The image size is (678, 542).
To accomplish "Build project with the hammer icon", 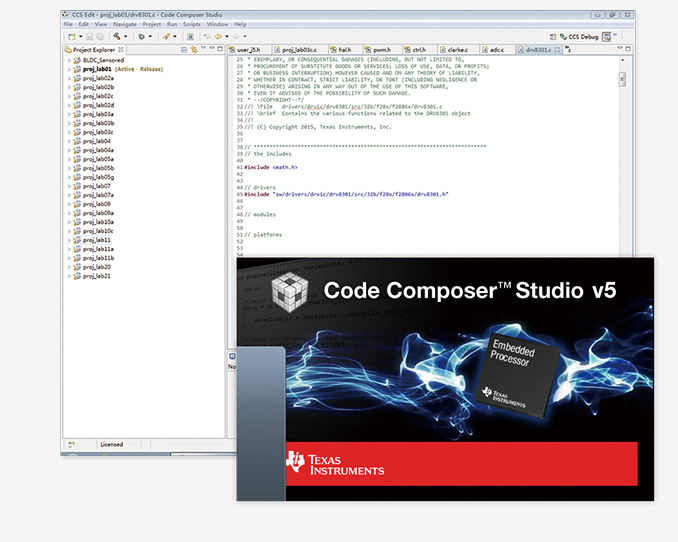I will [117, 36].
